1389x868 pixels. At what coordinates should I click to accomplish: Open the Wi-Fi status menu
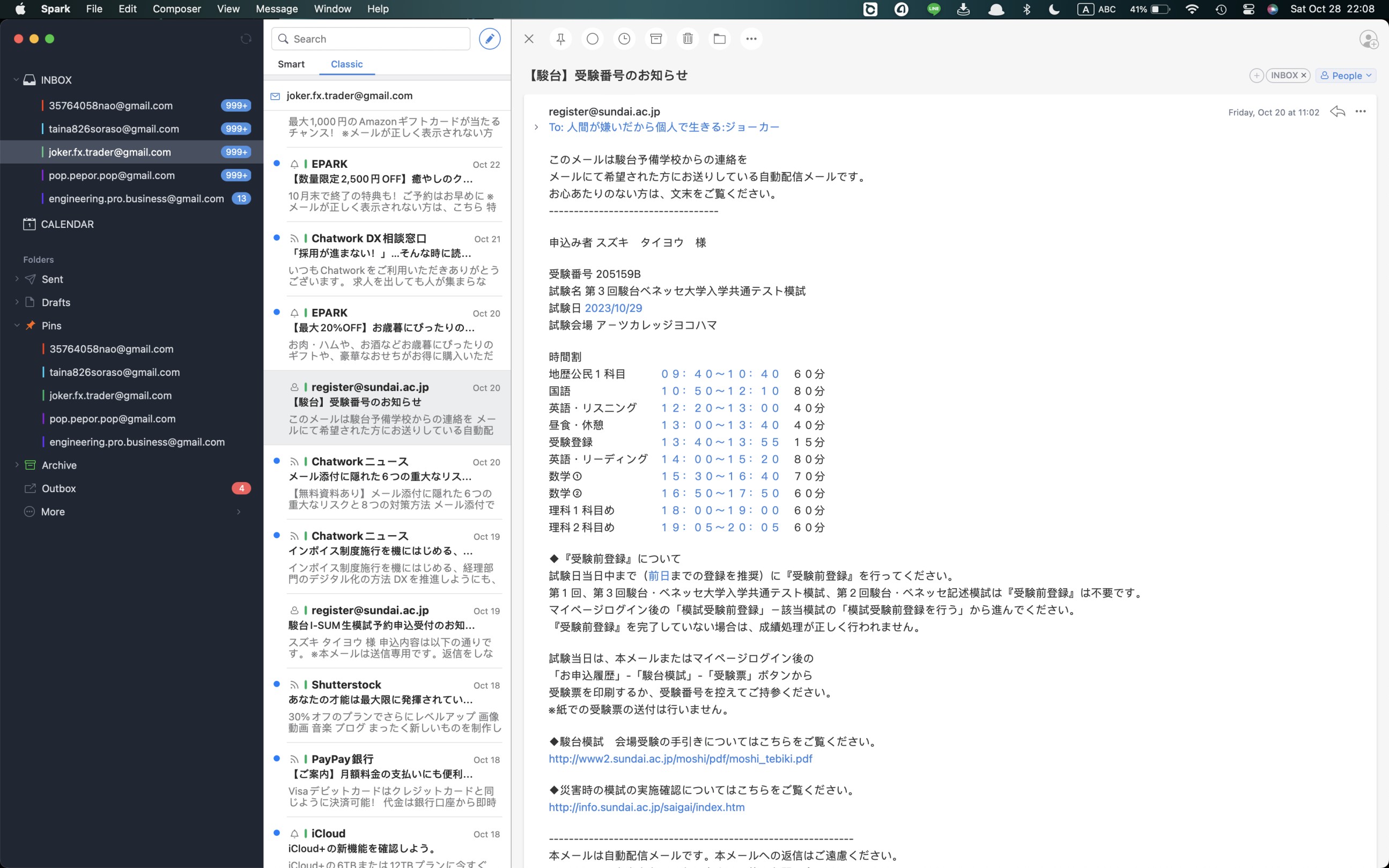click(1192, 9)
